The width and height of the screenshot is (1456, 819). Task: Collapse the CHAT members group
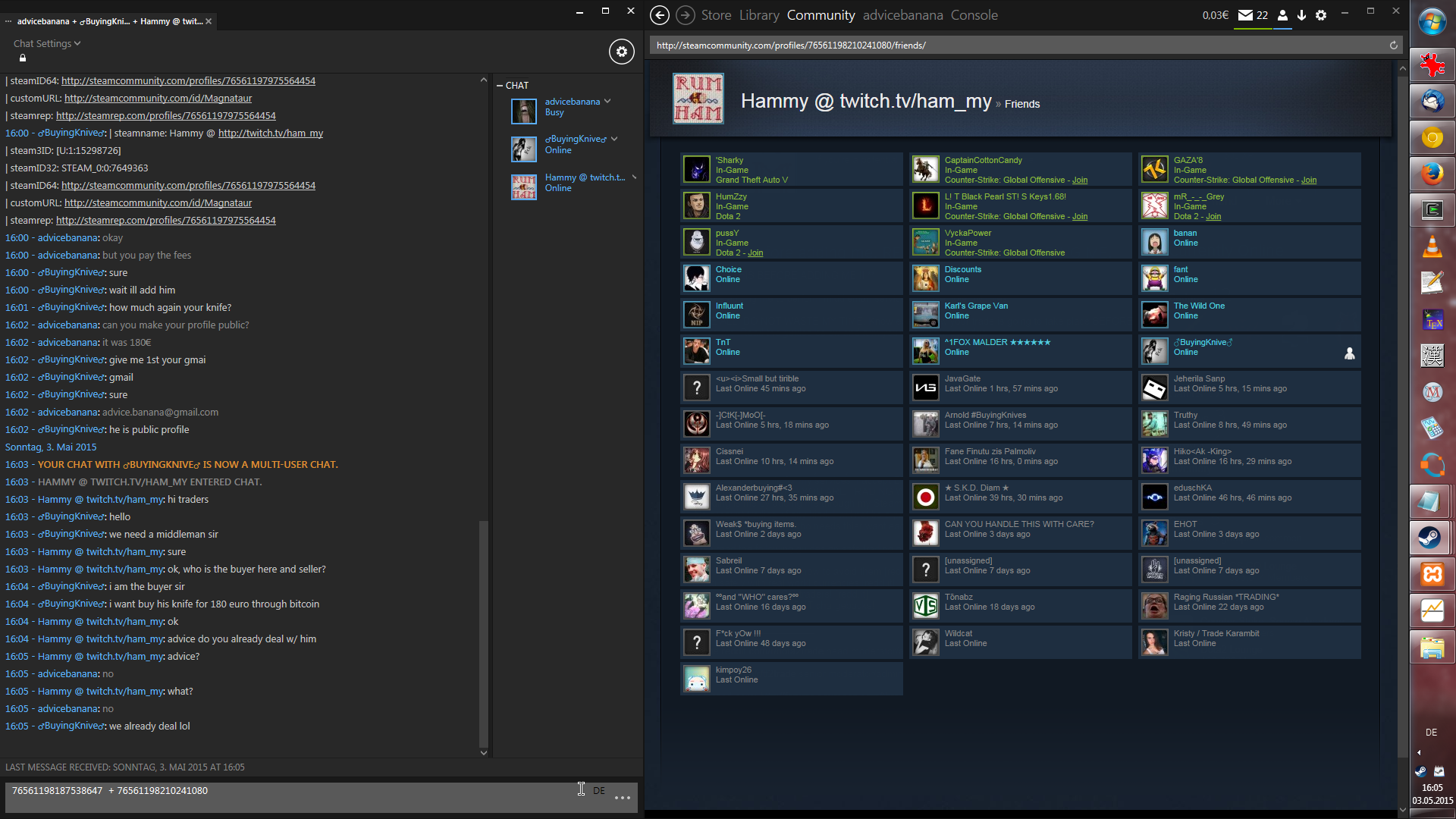500,86
